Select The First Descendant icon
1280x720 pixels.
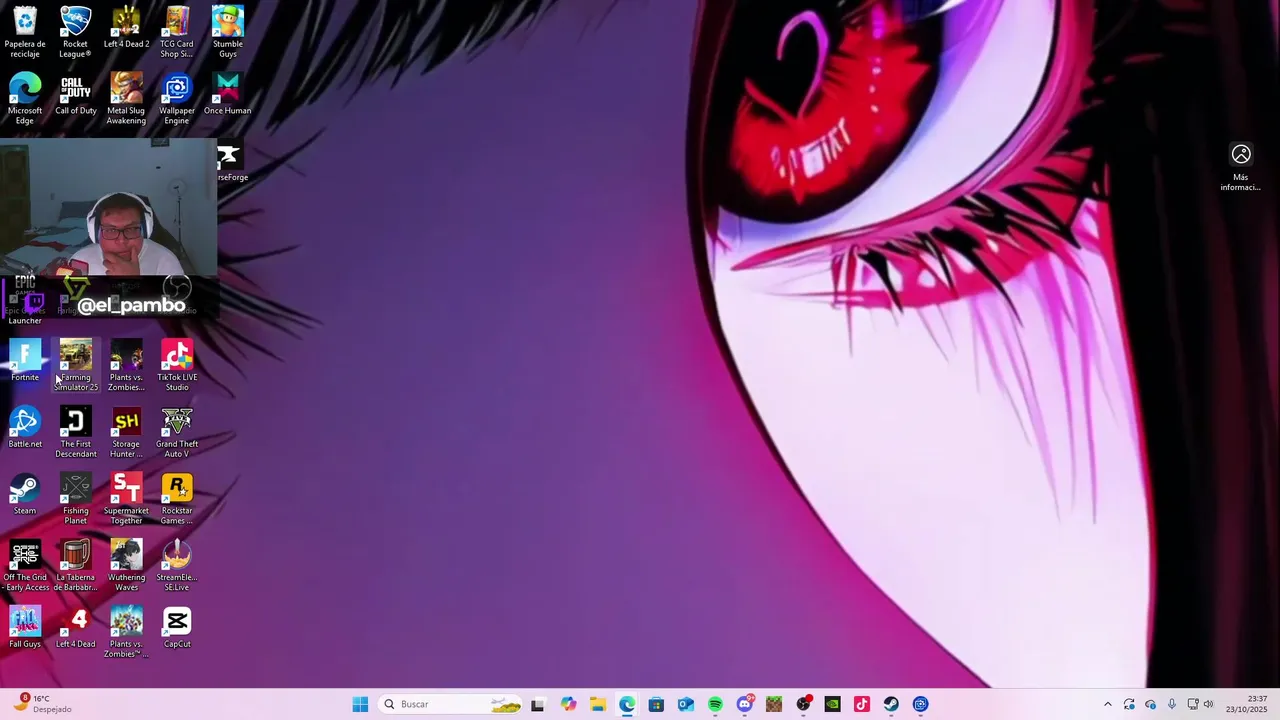76,432
